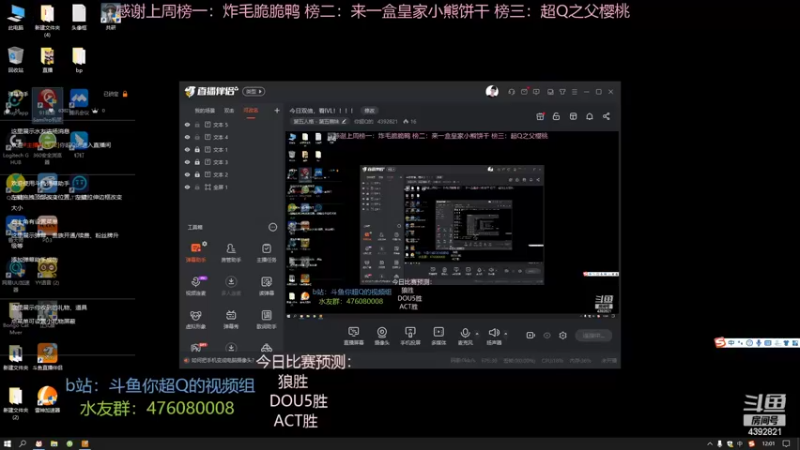Mute the 麦克风 microphone

pyautogui.click(x=465, y=336)
